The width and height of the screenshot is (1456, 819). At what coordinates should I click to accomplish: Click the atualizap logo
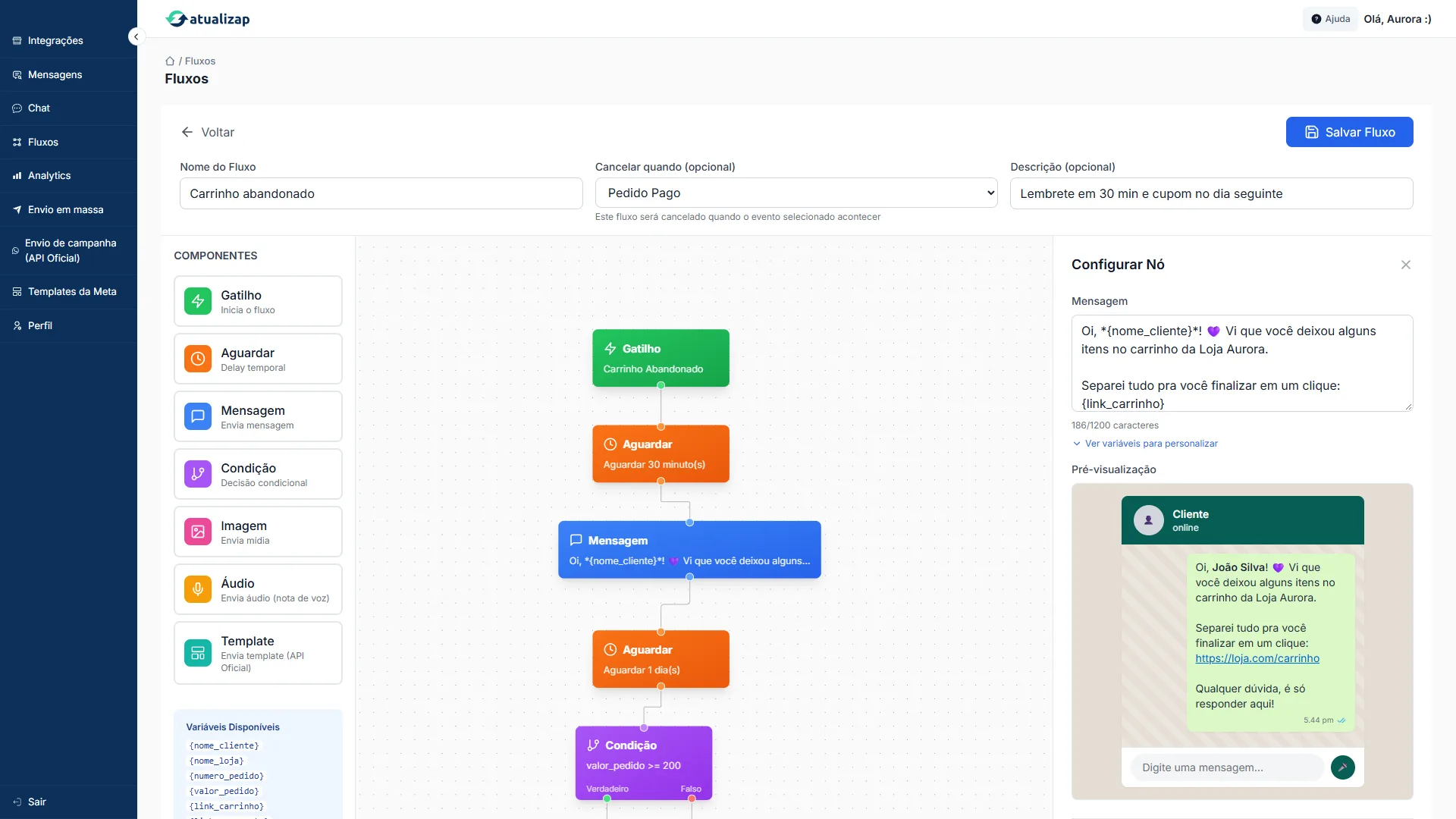pyautogui.click(x=208, y=19)
